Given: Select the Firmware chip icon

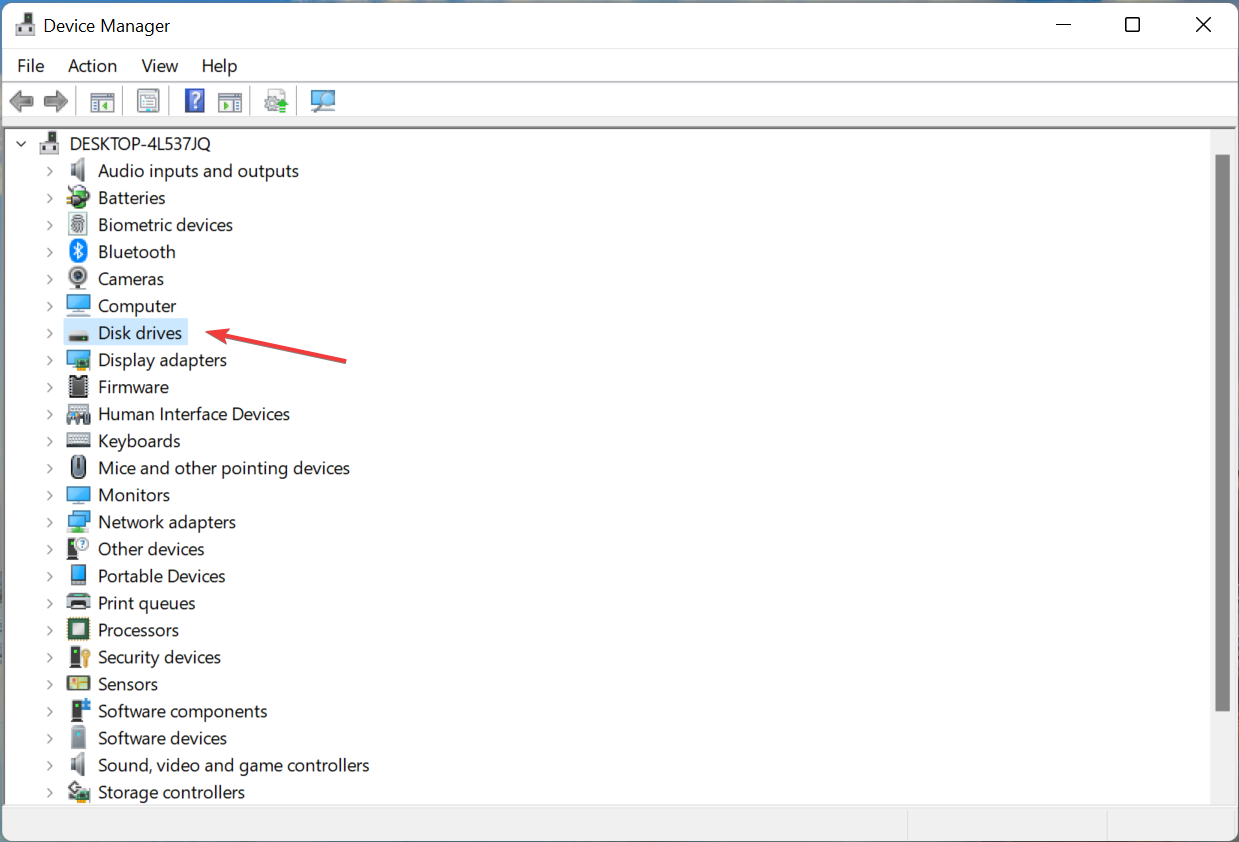Looking at the screenshot, I should 78,387.
